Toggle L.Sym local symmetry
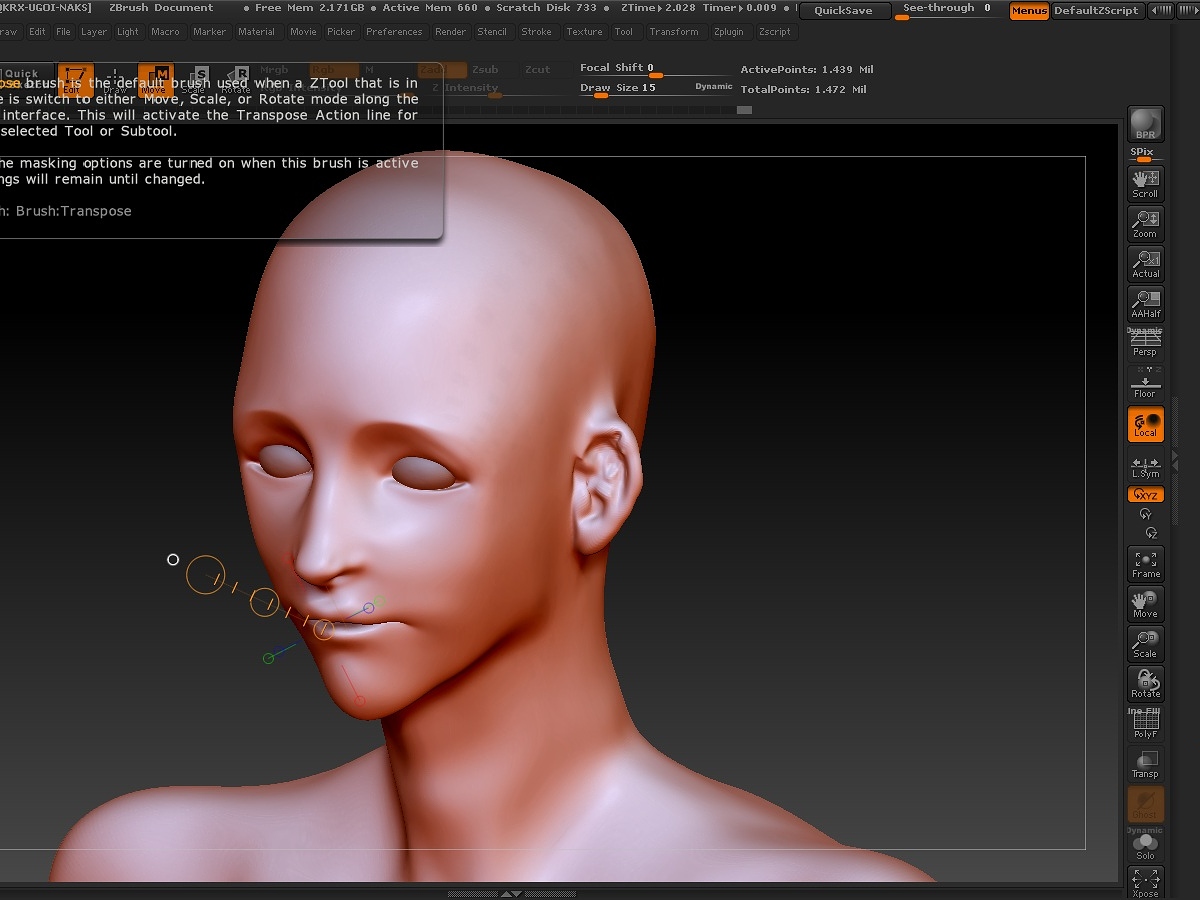Screen dimensions: 1200x900 coord(1145,465)
